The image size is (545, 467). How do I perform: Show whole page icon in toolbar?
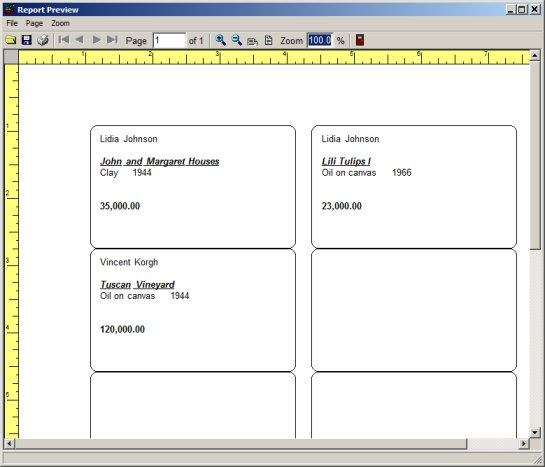click(268, 40)
